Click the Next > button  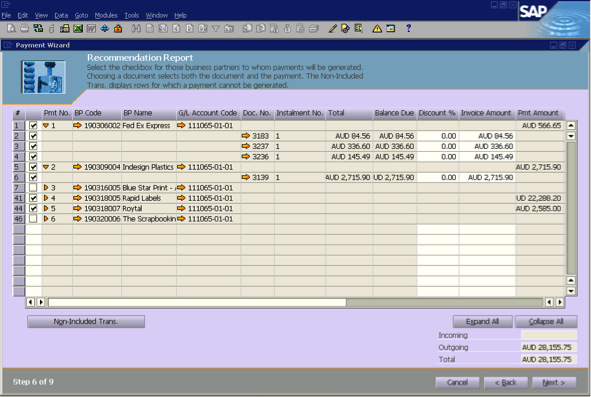pyautogui.click(x=554, y=383)
